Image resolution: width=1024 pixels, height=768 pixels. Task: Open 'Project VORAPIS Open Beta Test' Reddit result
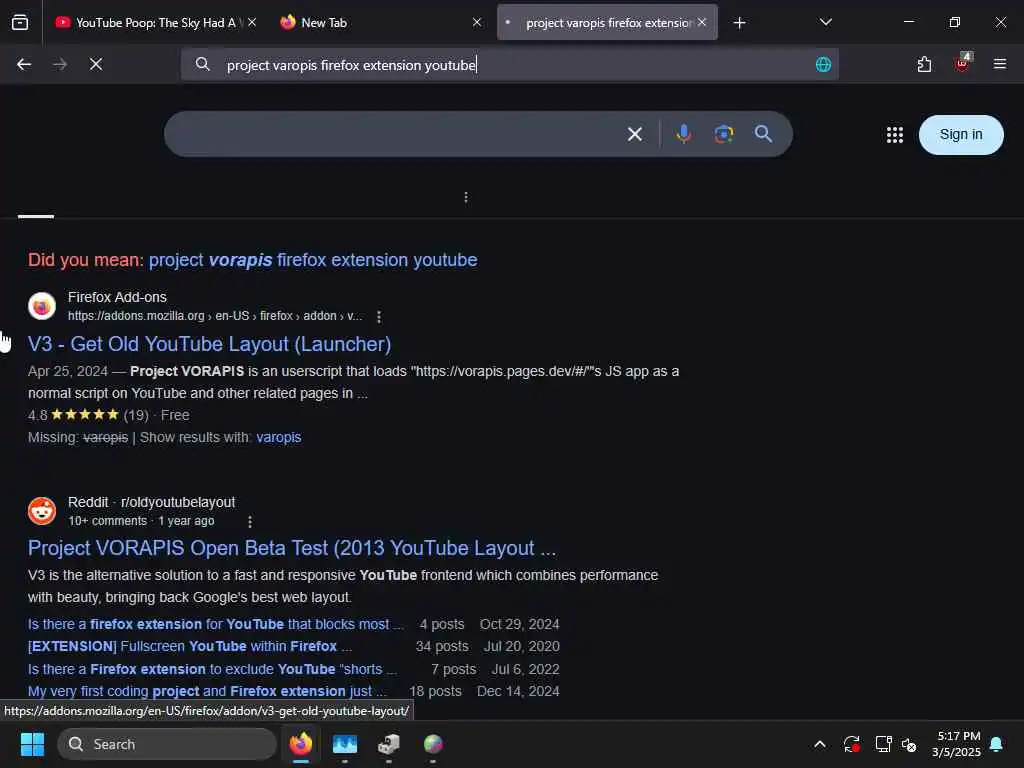click(x=292, y=549)
